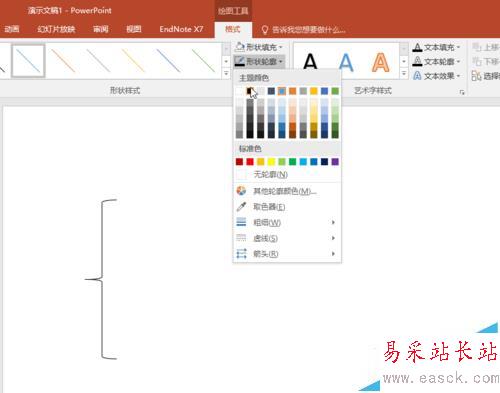Pick dark navy standard color swatch
The width and height of the screenshot is (500, 393).
[325, 162]
